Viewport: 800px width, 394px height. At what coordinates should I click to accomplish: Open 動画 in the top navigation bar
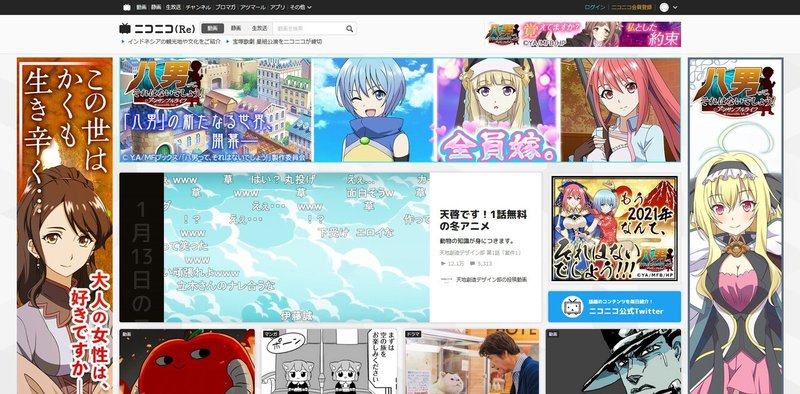point(141,7)
